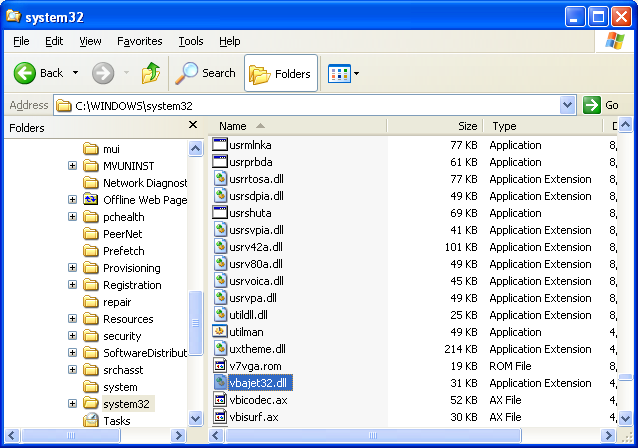This screenshot has height=448, width=638.
Task: Open the Favorites menu
Action: [140, 41]
